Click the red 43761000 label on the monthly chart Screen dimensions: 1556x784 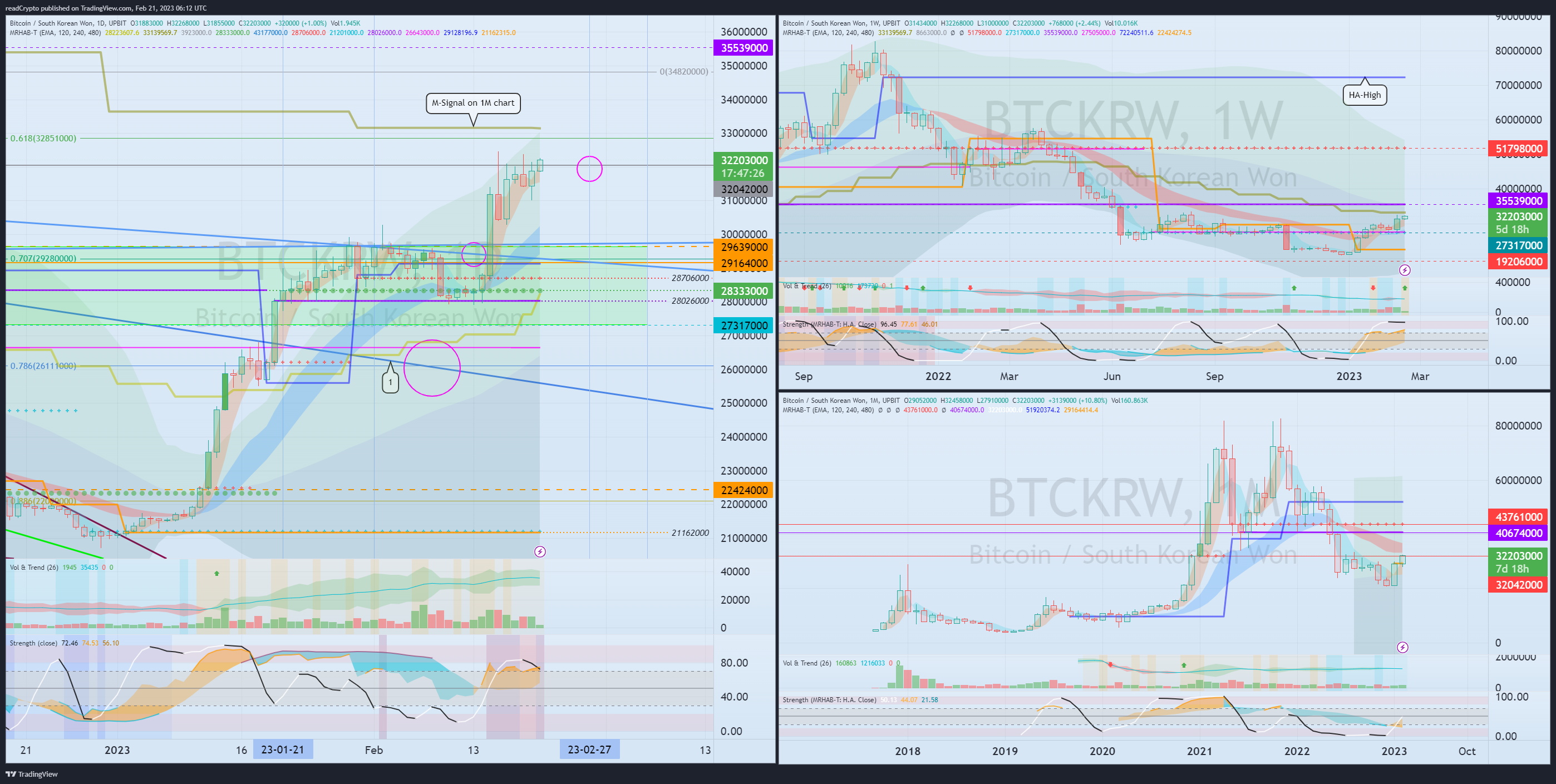[1519, 517]
